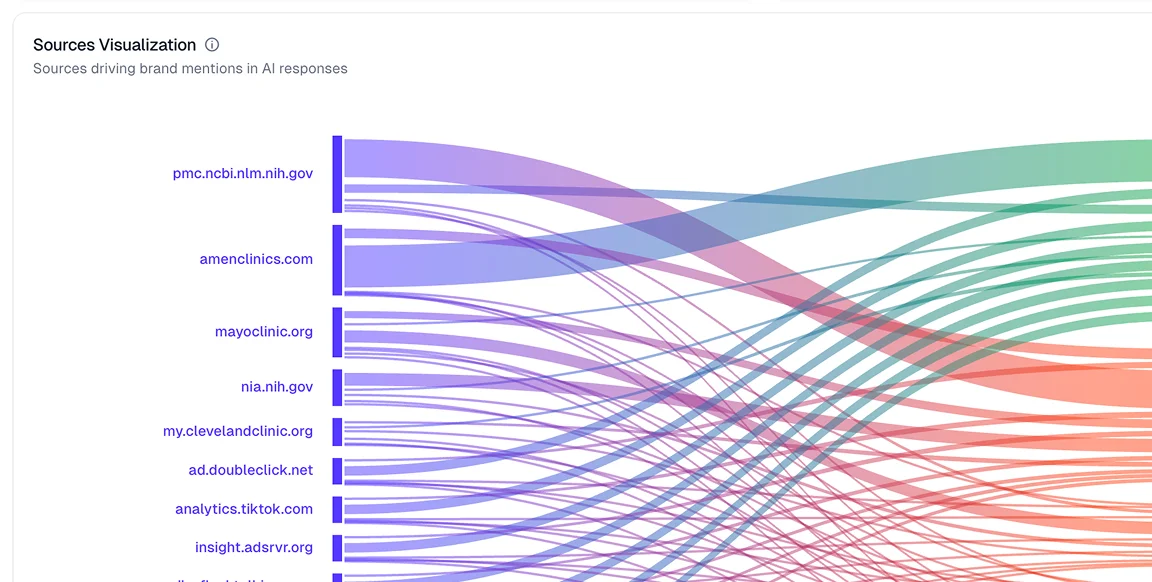
Task: Click the node bar next to pmc.ncbi.nlm.nih.gov
Action: coord(338,174)
